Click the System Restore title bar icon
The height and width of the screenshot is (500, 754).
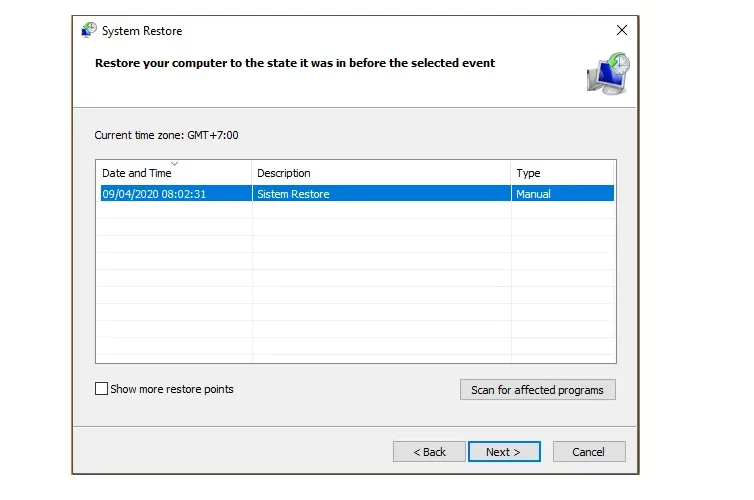click(88, 30)
